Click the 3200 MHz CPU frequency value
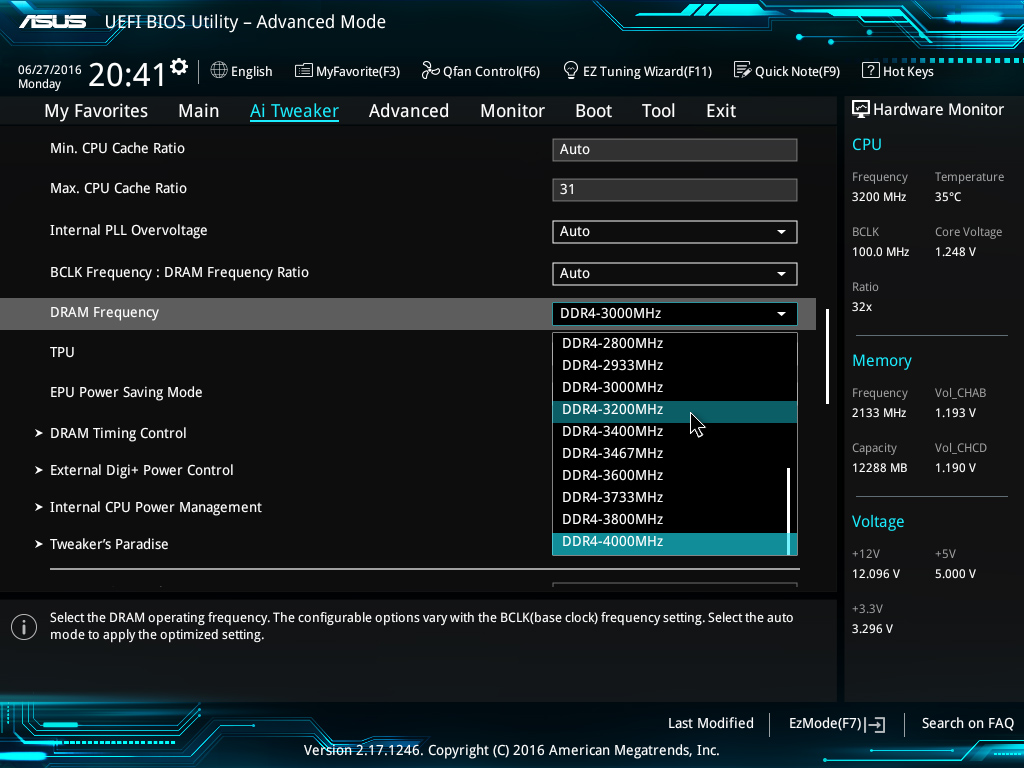The height and width of the screenshot is (768, 1024). 879,197
